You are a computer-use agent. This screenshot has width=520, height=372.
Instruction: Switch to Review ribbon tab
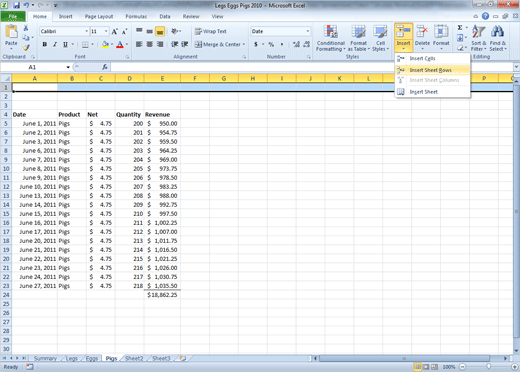click(191, 16)
